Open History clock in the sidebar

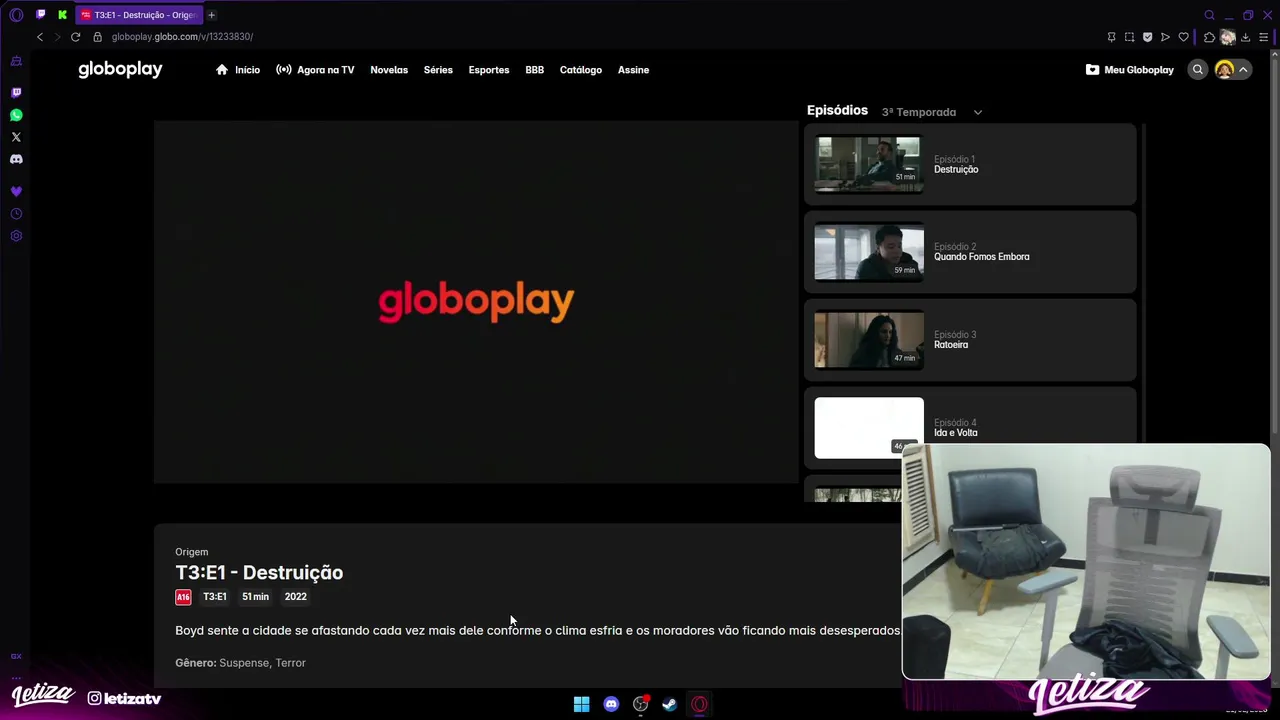tap(16, 214)
